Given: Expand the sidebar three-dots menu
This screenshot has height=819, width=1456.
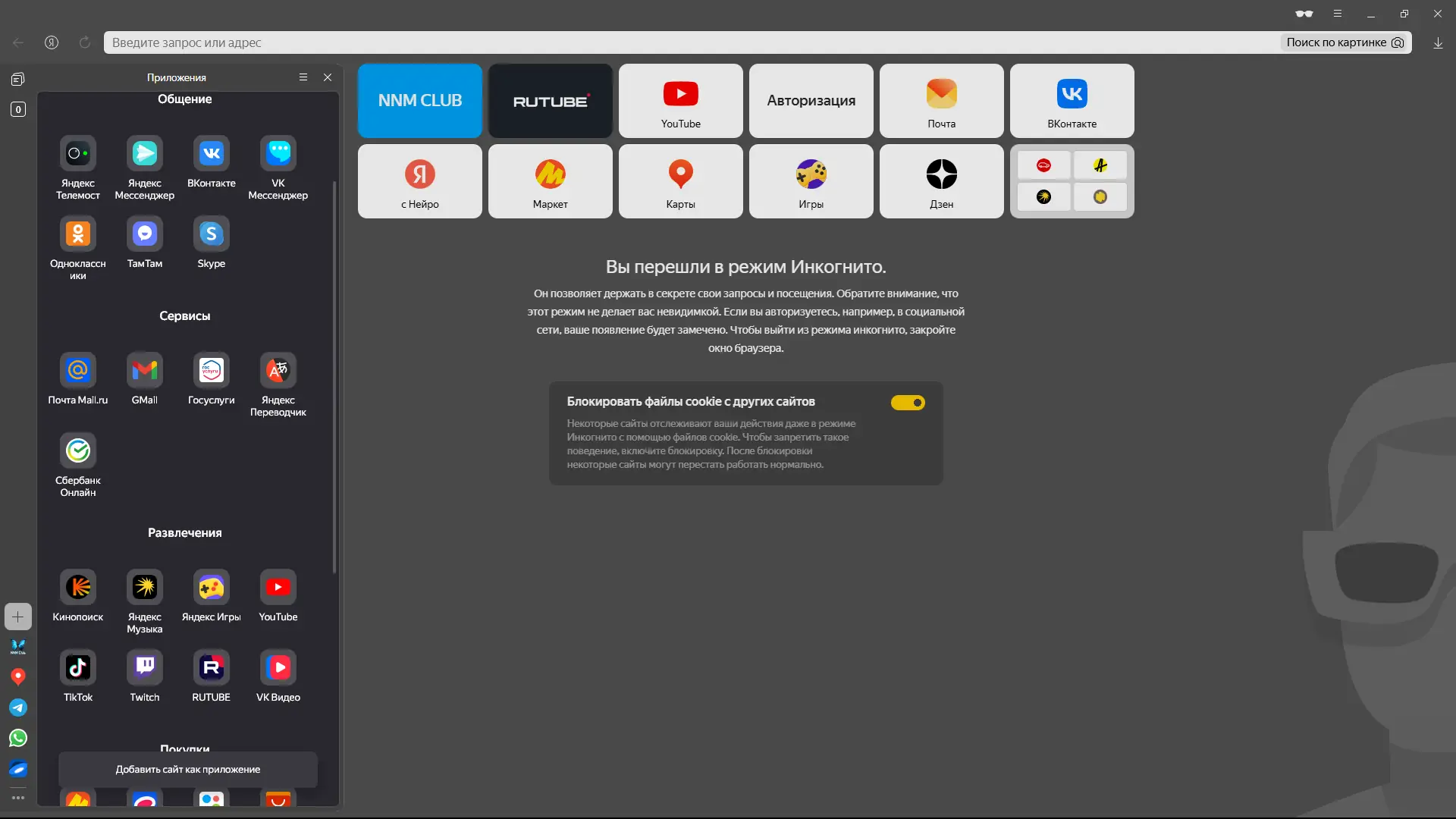Looking at the screenshot, I should (18, 798).
